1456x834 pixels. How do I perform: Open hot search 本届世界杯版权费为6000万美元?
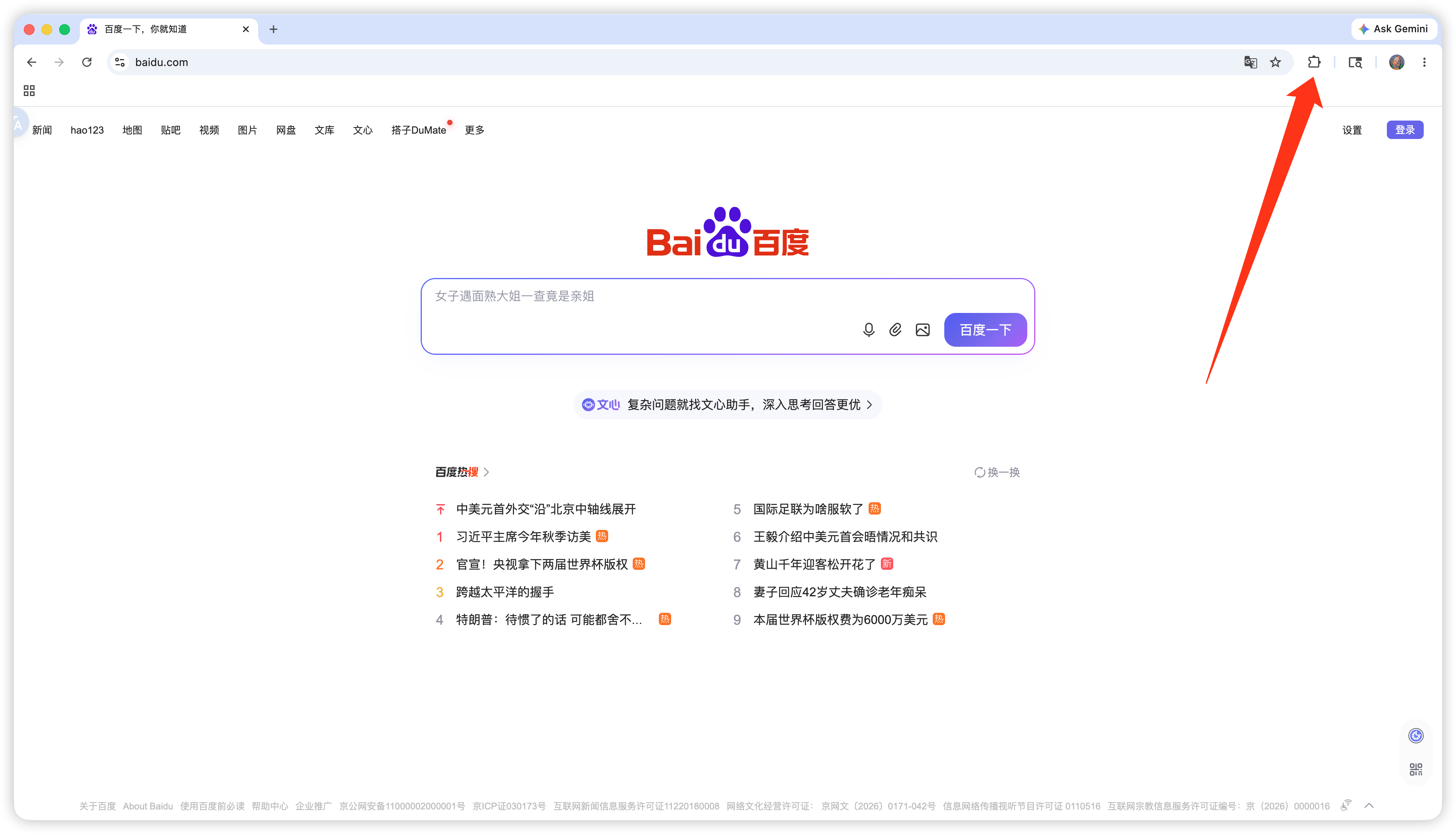pos(840,619)
